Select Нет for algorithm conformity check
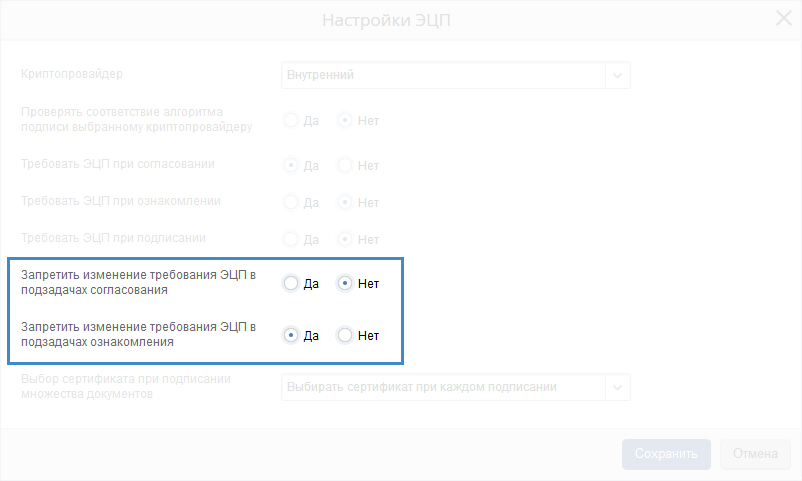 (x=345, y=121)
